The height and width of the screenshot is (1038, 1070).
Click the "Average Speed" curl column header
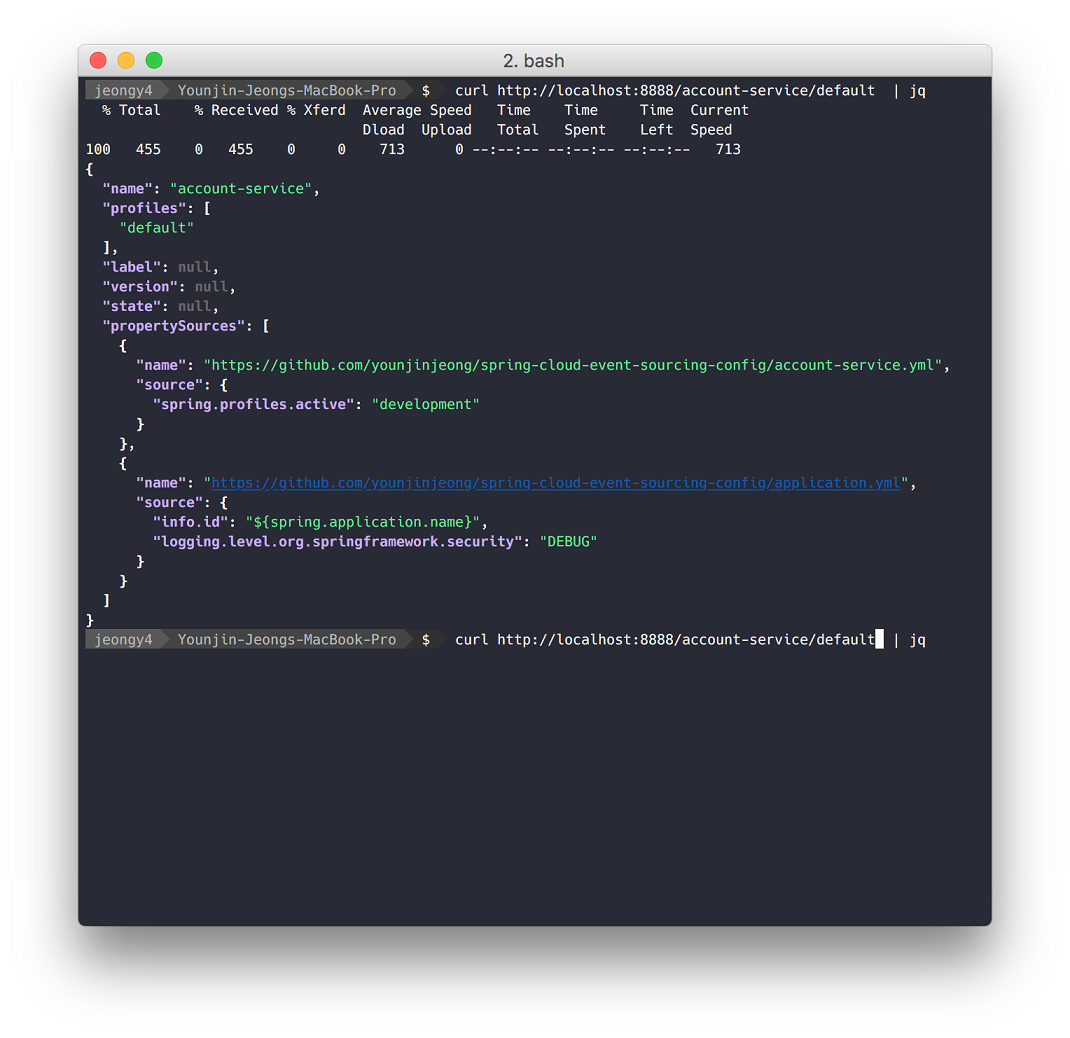pyautogui.click(x=416, y=110)
